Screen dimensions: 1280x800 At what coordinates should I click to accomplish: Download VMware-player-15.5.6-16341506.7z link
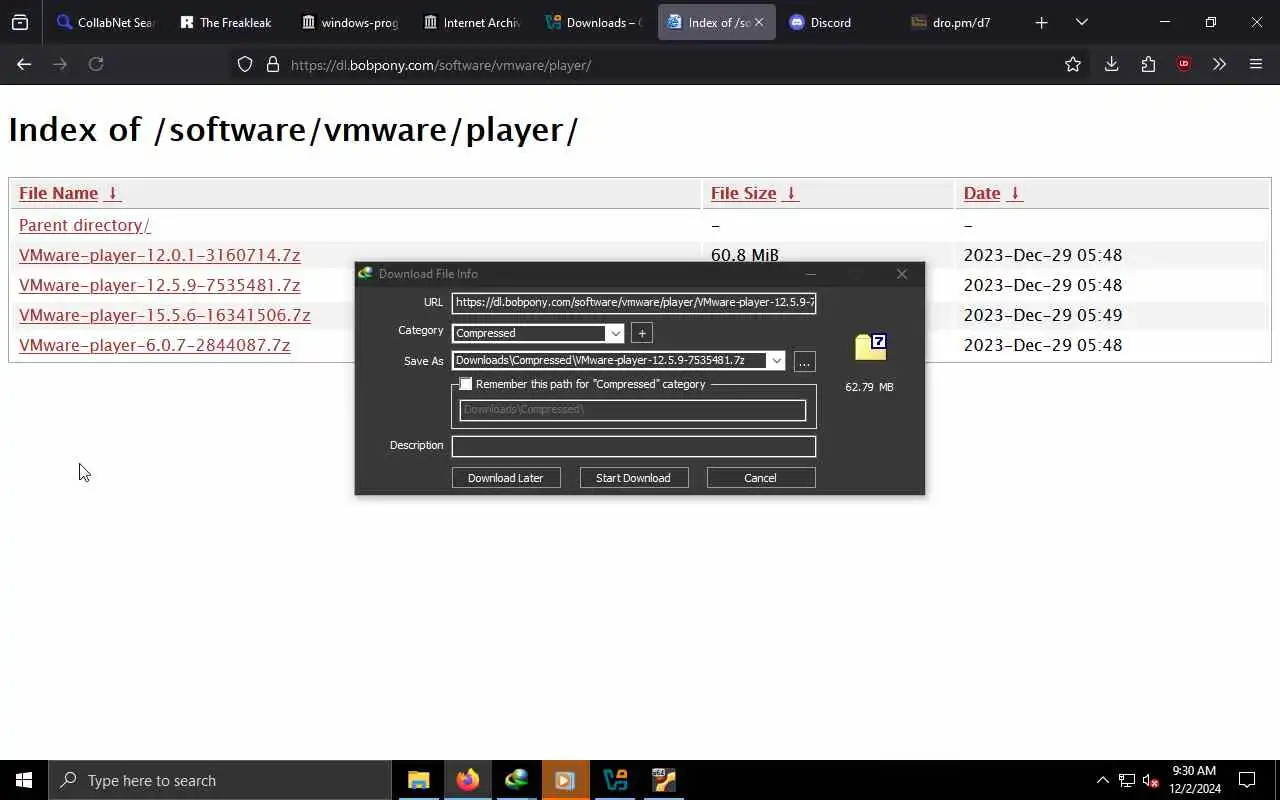164,315
